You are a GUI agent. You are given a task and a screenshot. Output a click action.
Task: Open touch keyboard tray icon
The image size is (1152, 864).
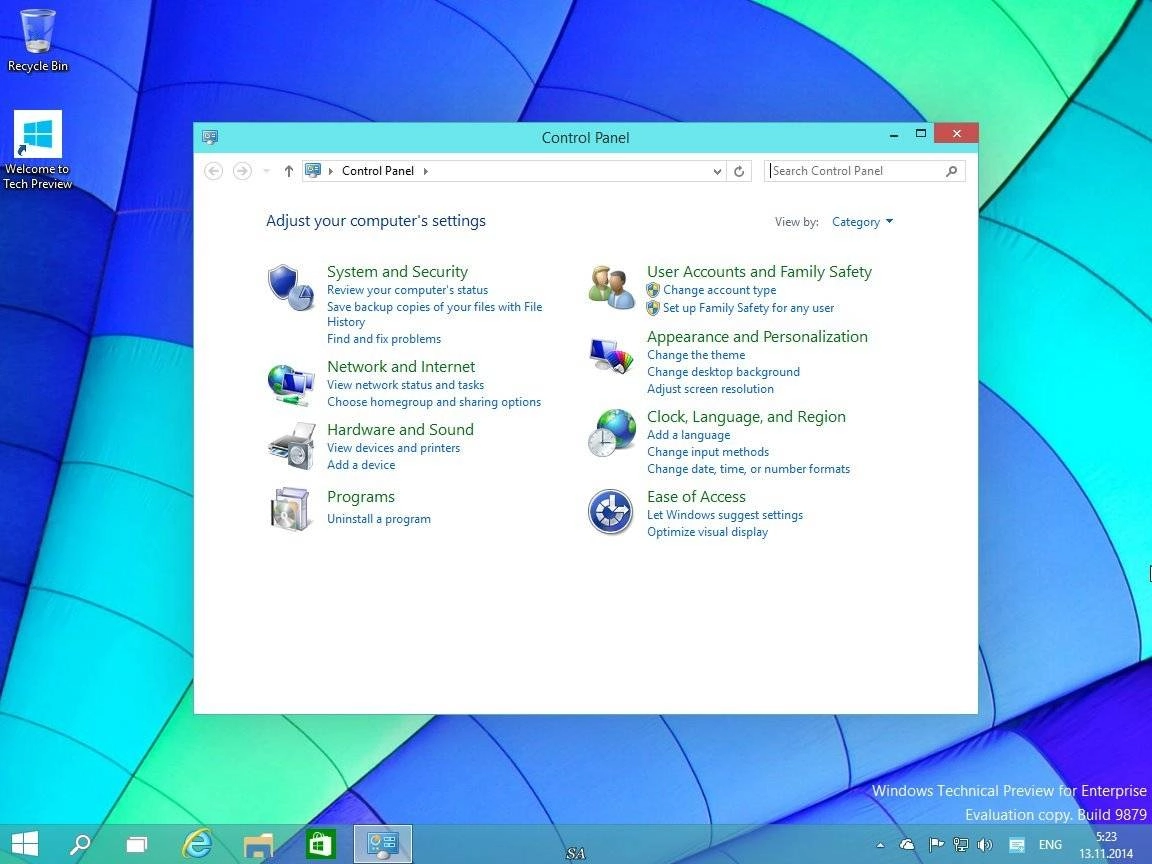click(1017, 845)
